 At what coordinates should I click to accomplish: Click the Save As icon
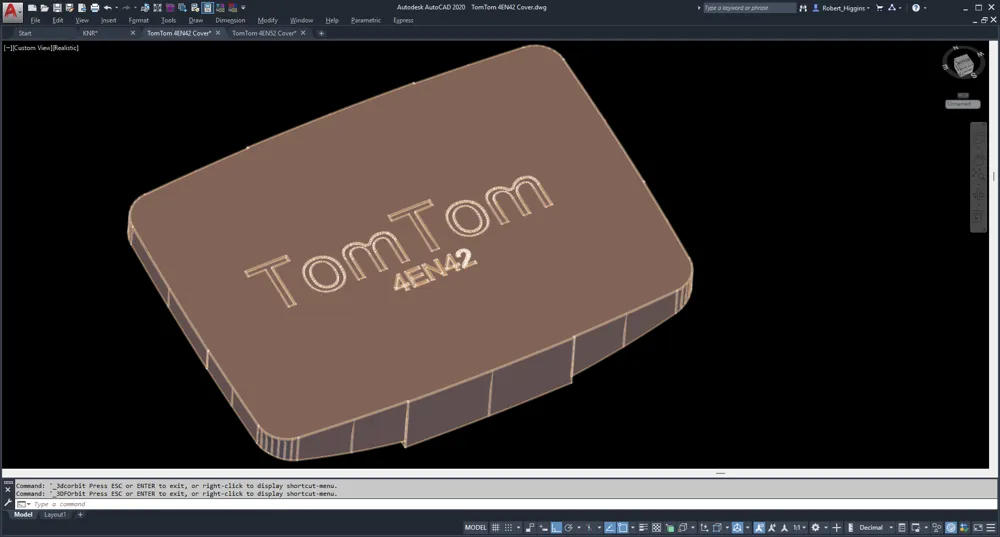click(70, 8)
